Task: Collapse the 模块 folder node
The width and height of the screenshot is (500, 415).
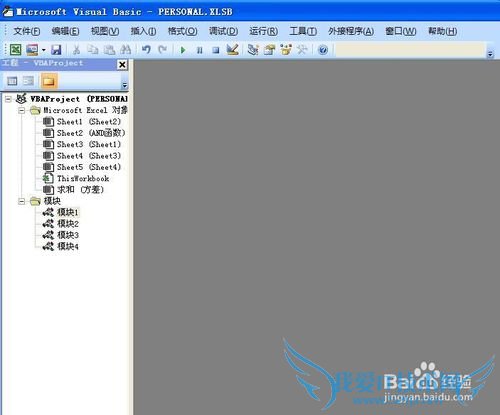Action: point(22,201)
